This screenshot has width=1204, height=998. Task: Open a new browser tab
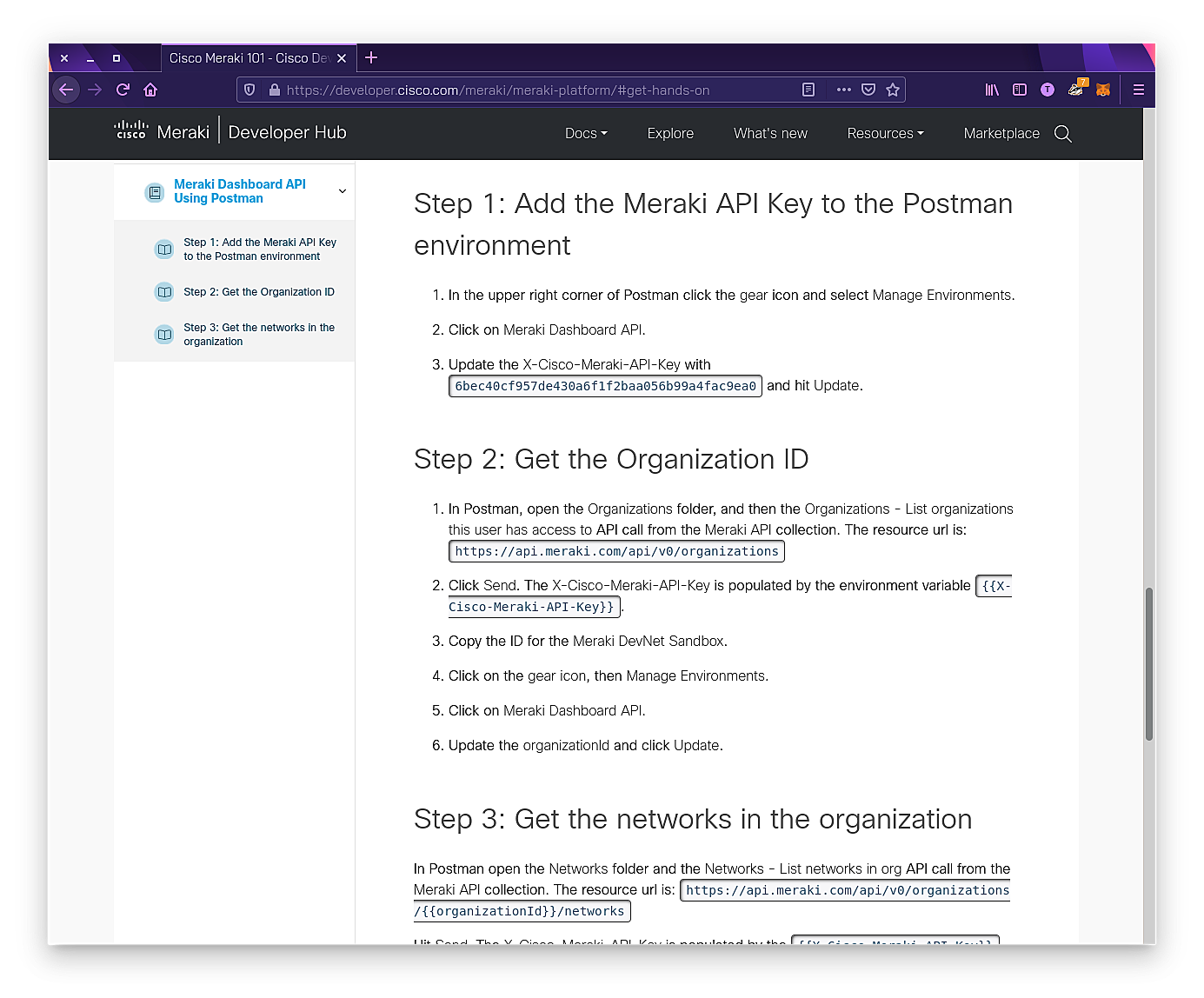coord(371,57)
